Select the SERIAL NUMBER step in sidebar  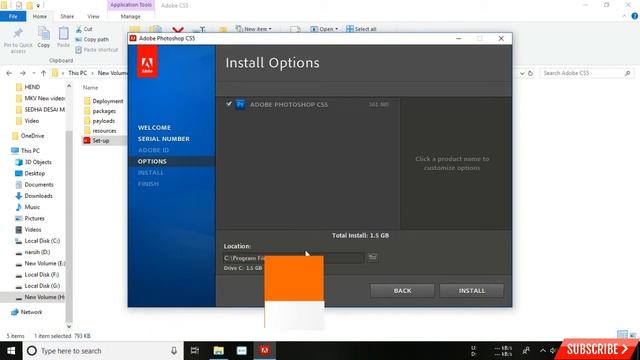164,139
